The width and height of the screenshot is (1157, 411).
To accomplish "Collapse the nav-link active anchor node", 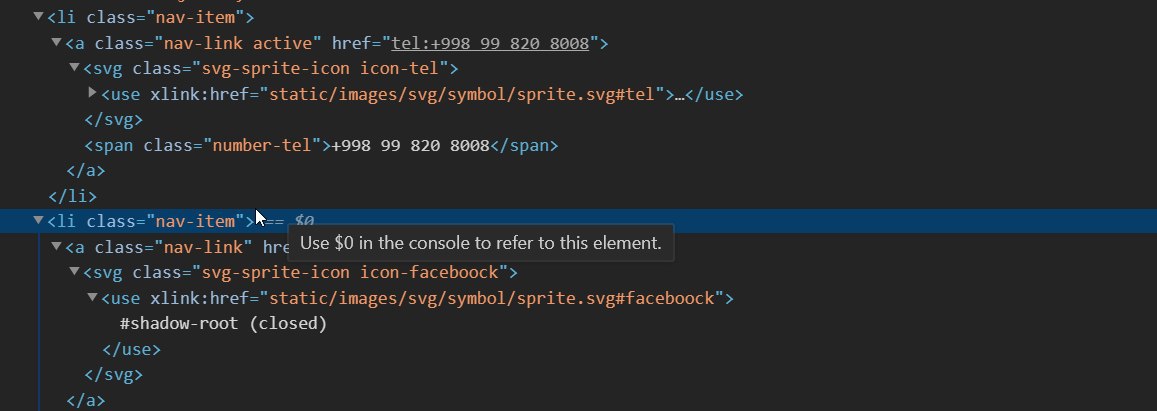I will pos(57,43).
